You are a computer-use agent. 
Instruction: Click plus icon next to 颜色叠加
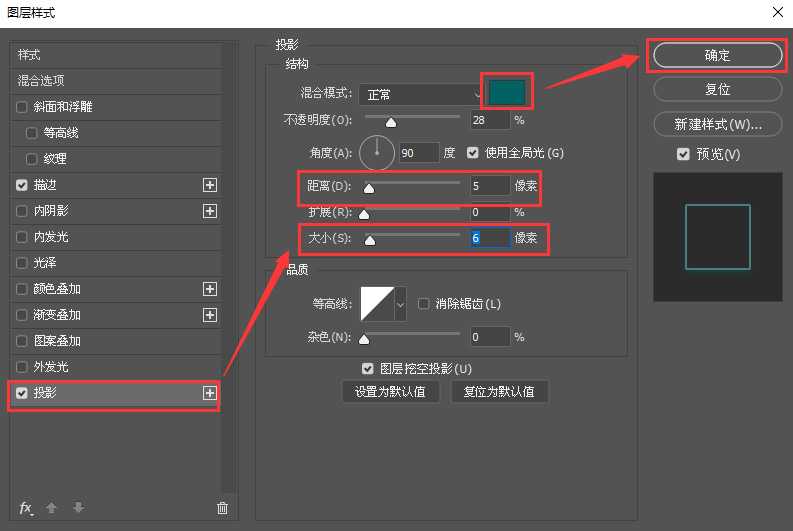210,289
